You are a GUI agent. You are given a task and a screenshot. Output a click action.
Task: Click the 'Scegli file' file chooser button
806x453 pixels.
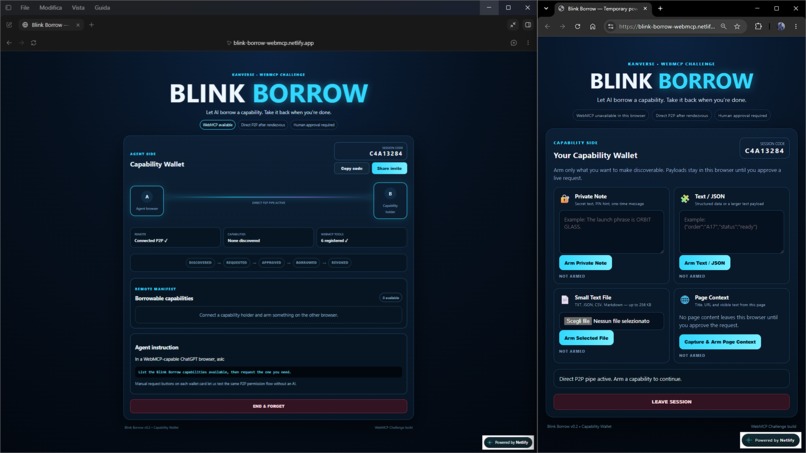pyautogui.click(x=578, y=321)
